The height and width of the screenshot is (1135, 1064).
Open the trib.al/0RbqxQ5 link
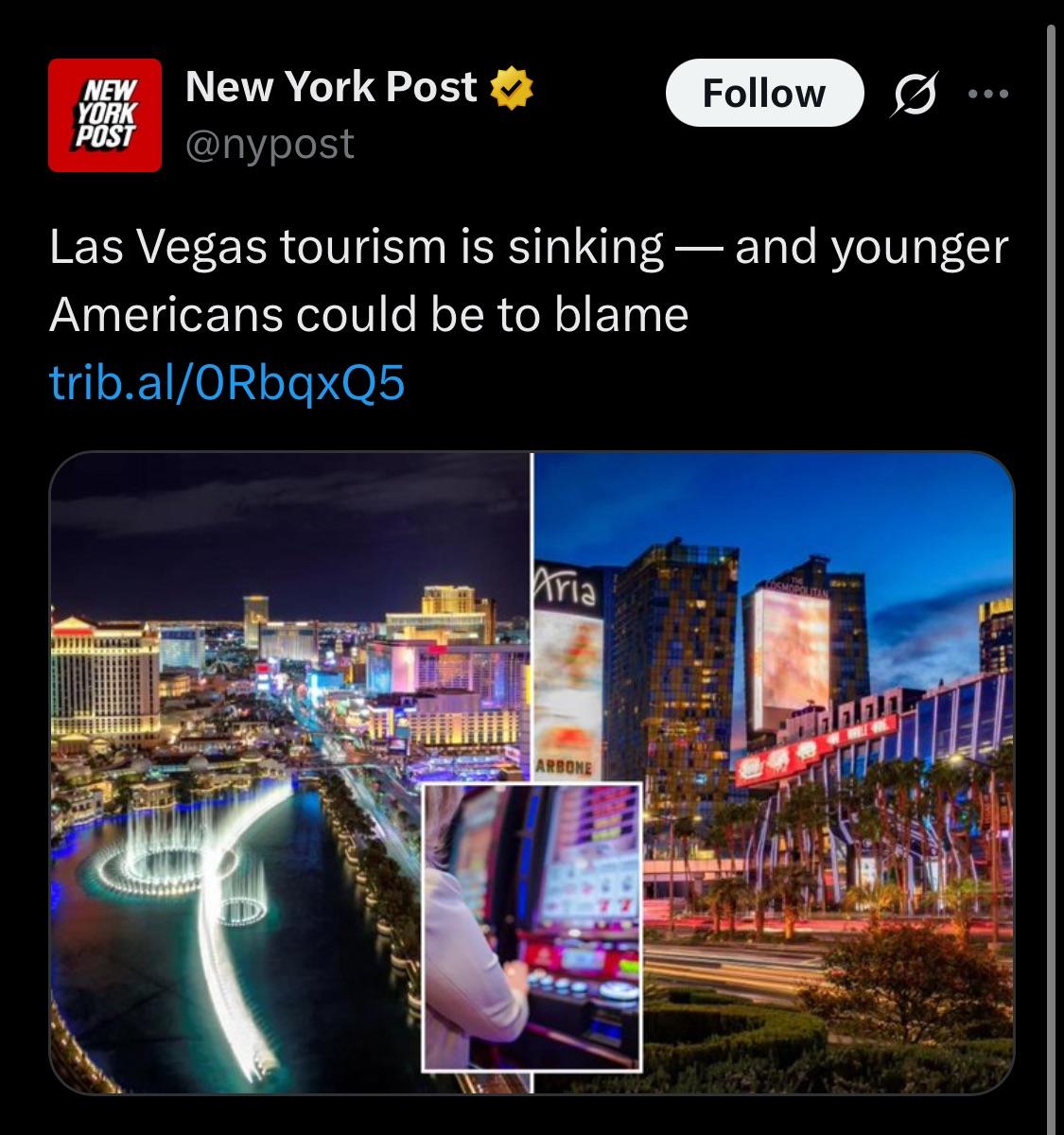click(227, 383)
